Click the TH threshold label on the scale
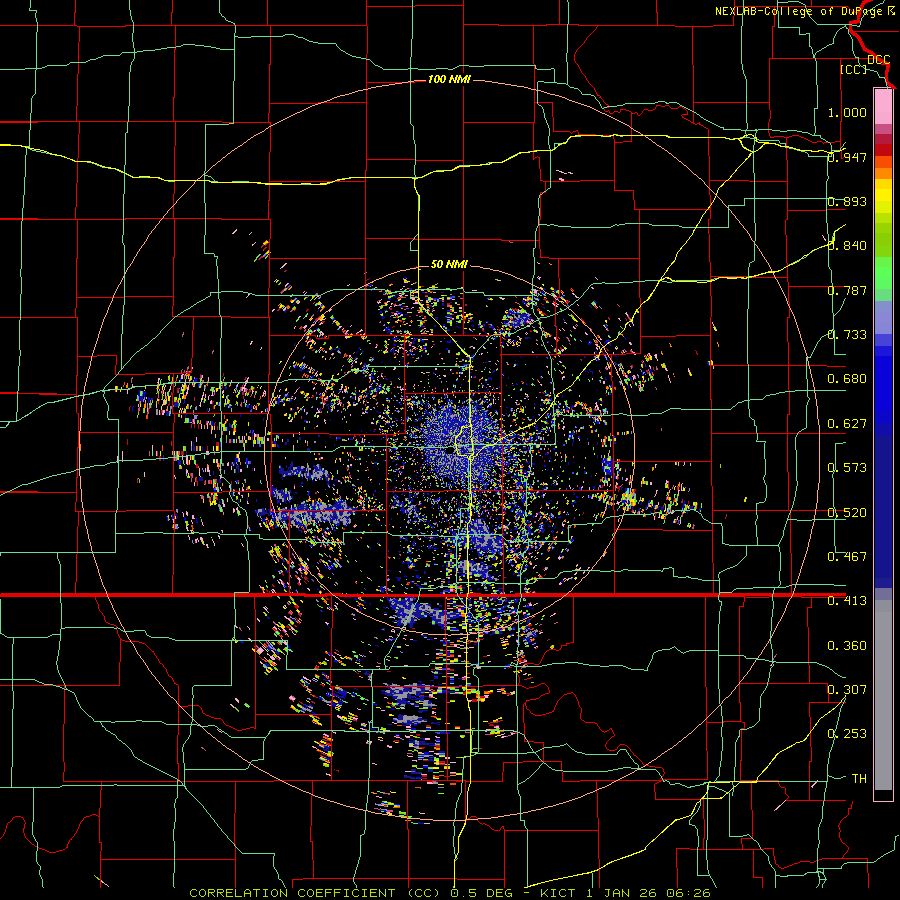900x900 pixels. (859, 779)
